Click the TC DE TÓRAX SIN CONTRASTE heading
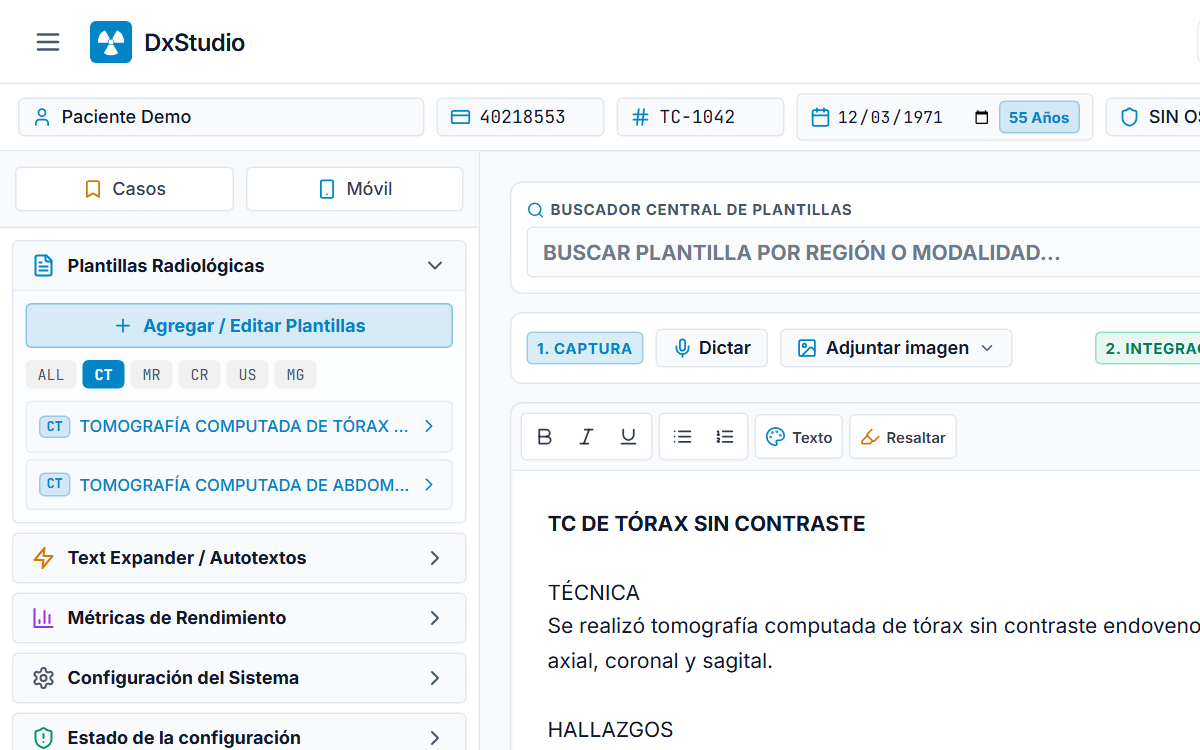Image resolution: width=1200 pixels, height=750 pixels. click(x=707, y=523)
